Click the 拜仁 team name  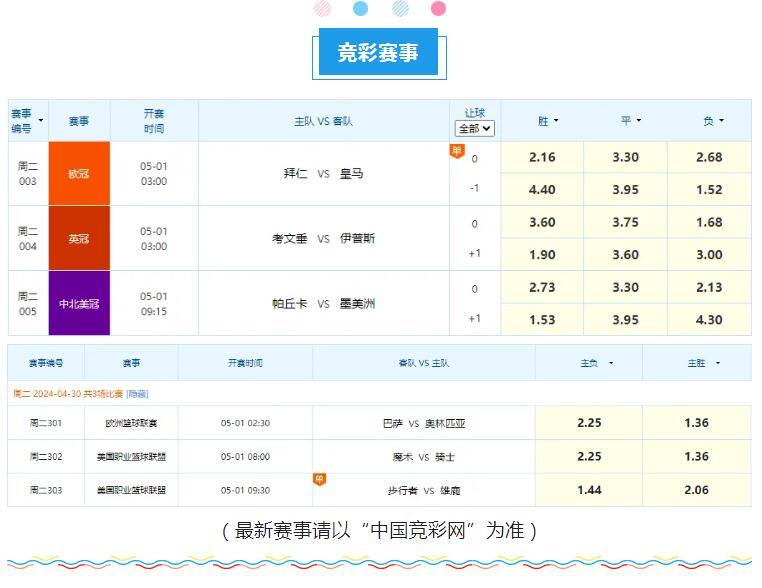point(295,173)
